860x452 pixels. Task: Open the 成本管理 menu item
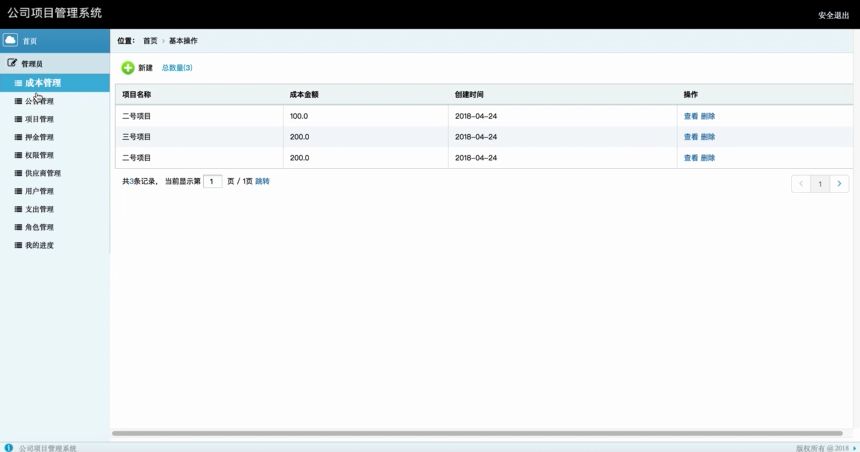click(x=55, y=83)
